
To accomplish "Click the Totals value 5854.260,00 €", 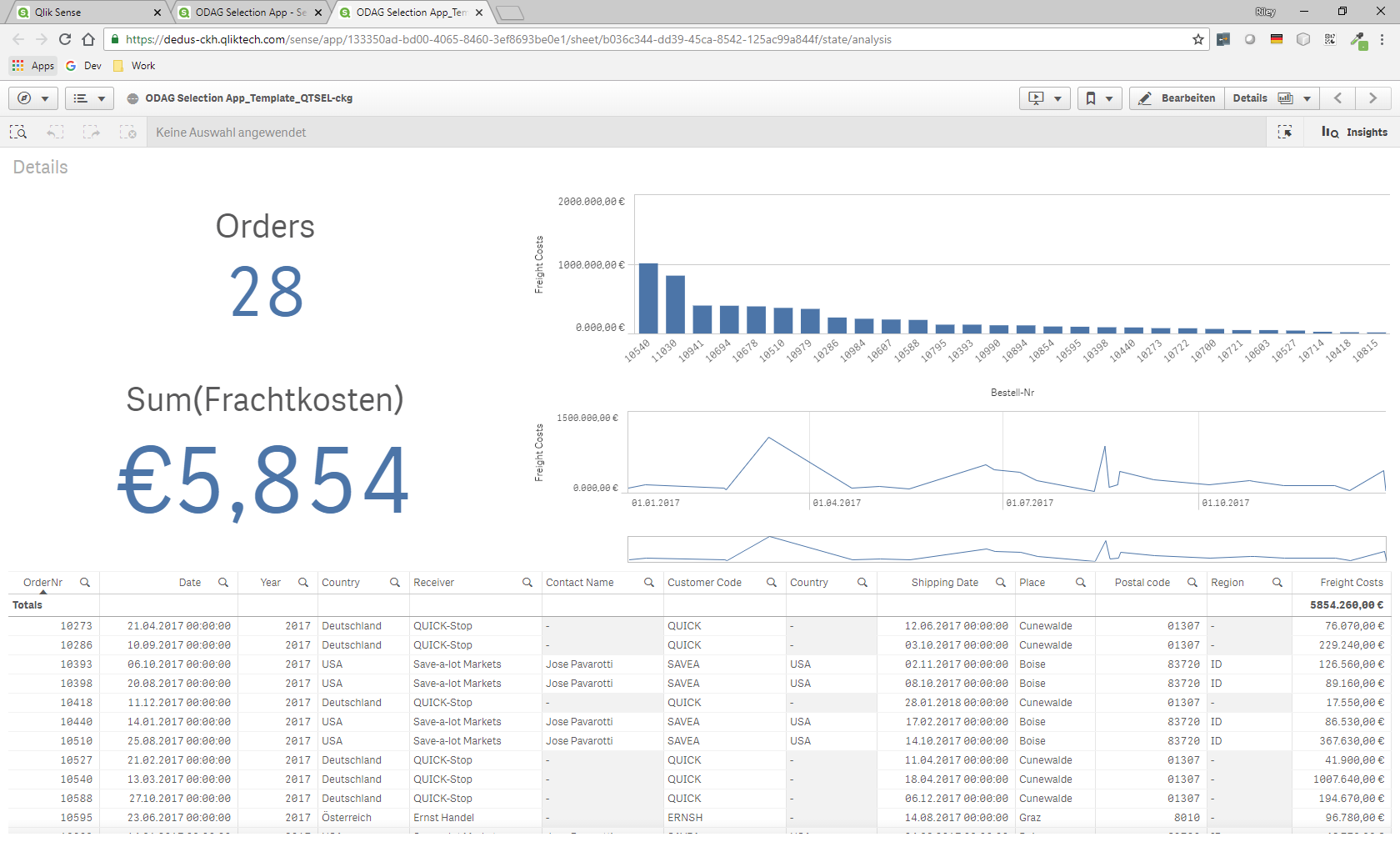I will pyautogui.click(x=1346, y=605).
